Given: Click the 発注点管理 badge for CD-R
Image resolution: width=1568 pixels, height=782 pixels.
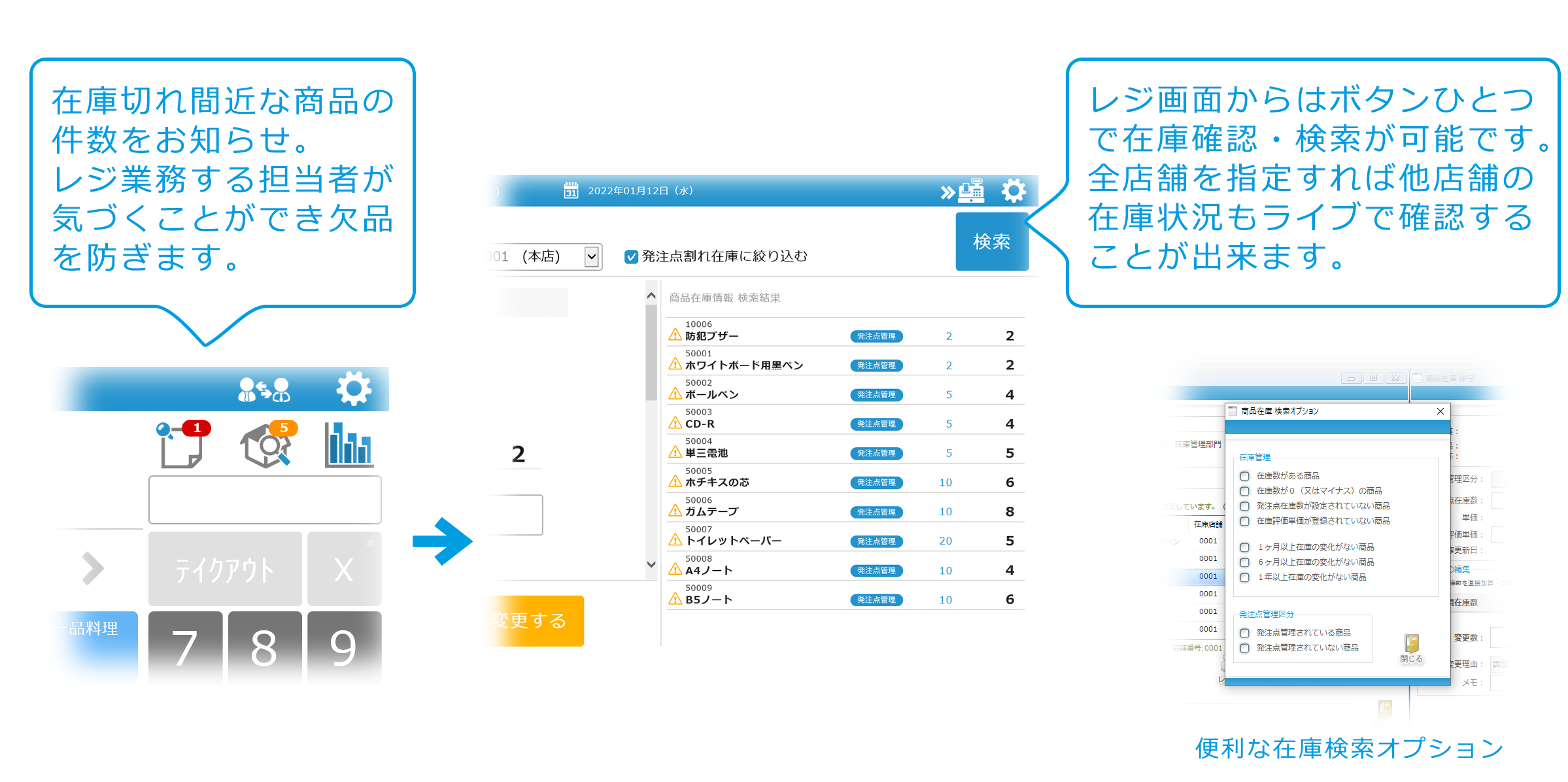Looking at the screenshot, I should tap(876, 424).
